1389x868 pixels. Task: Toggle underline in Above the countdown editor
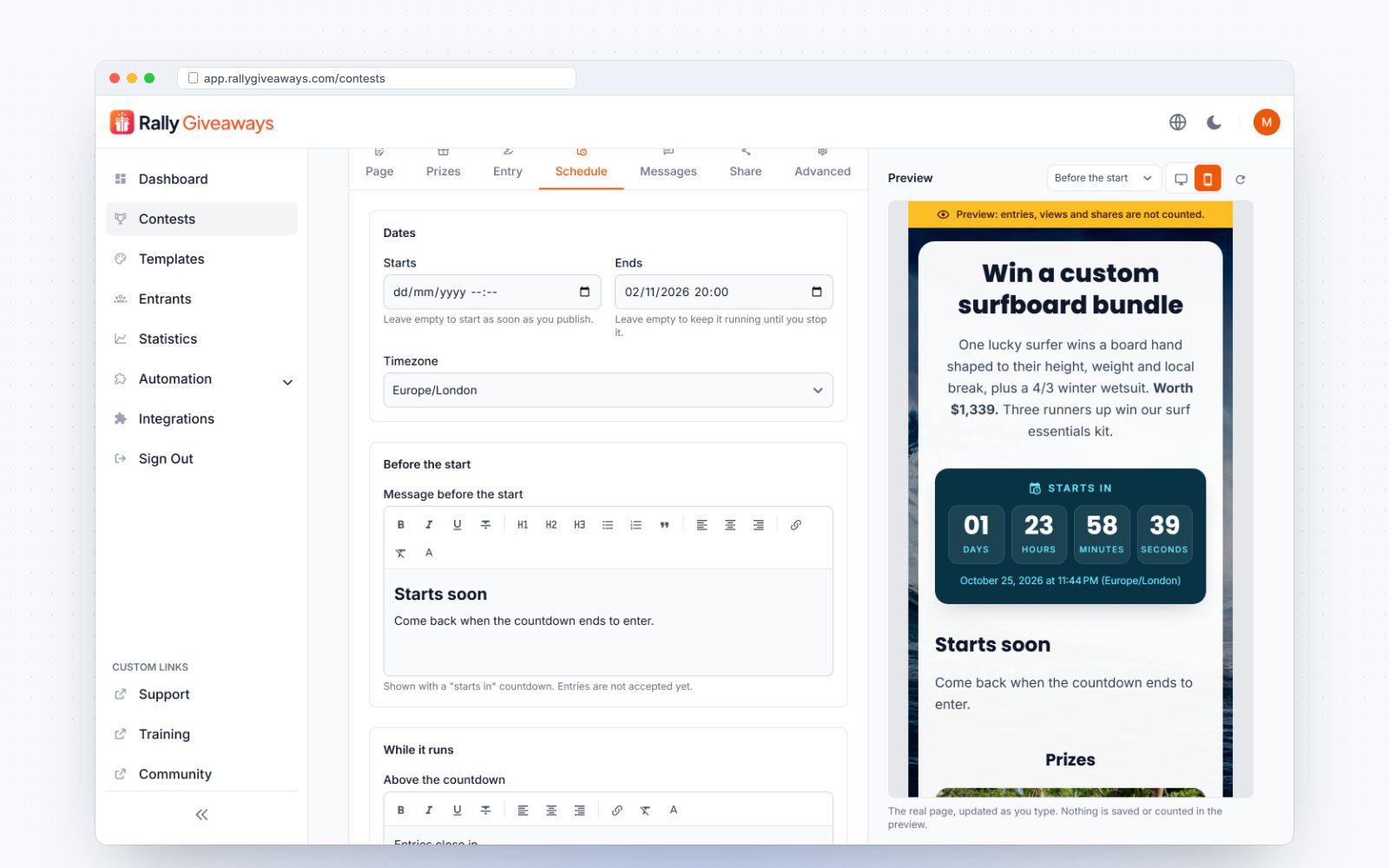458,810
